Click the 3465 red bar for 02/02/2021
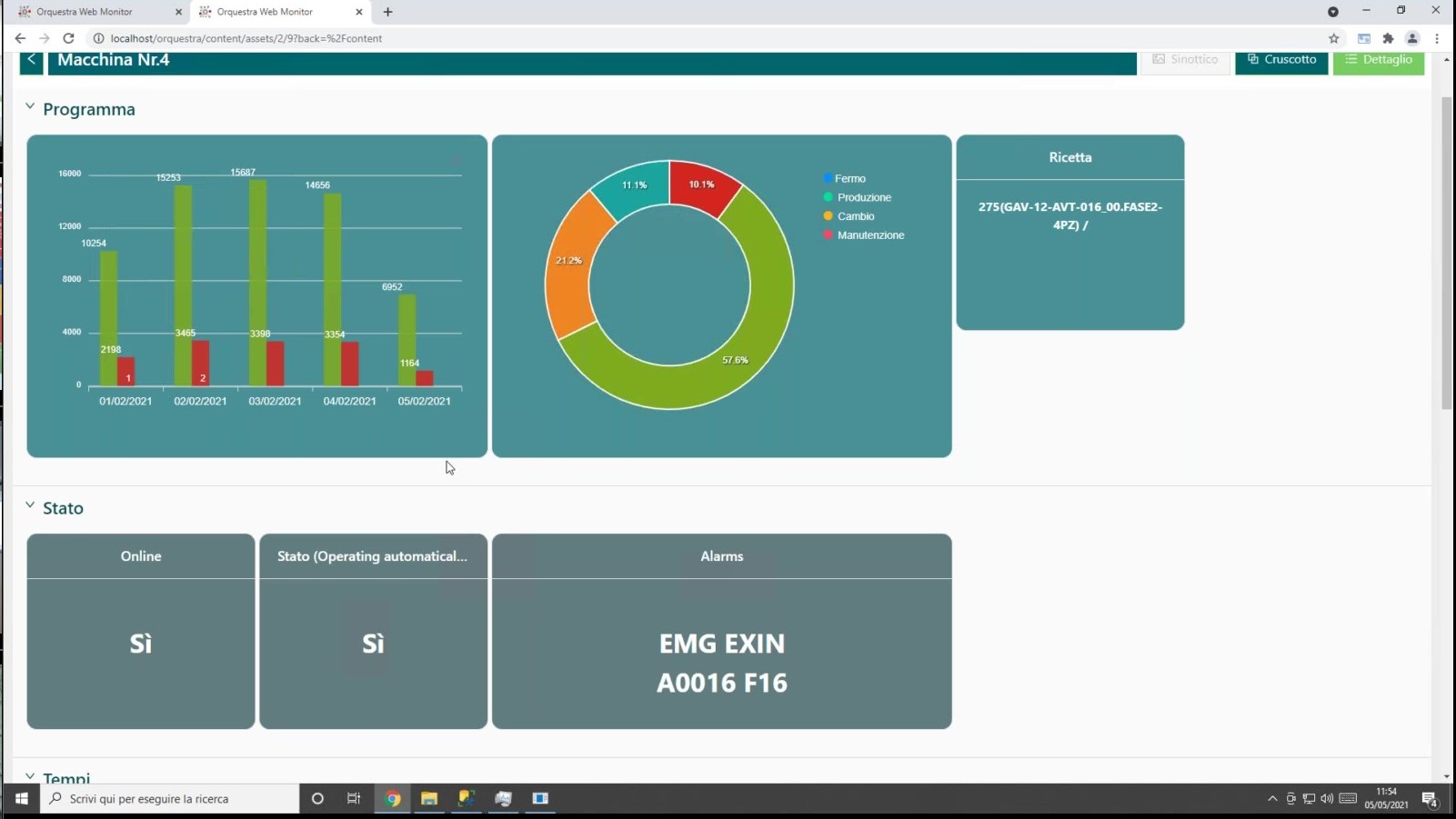This screenshot has height=819, width=1456. point(201,364)
